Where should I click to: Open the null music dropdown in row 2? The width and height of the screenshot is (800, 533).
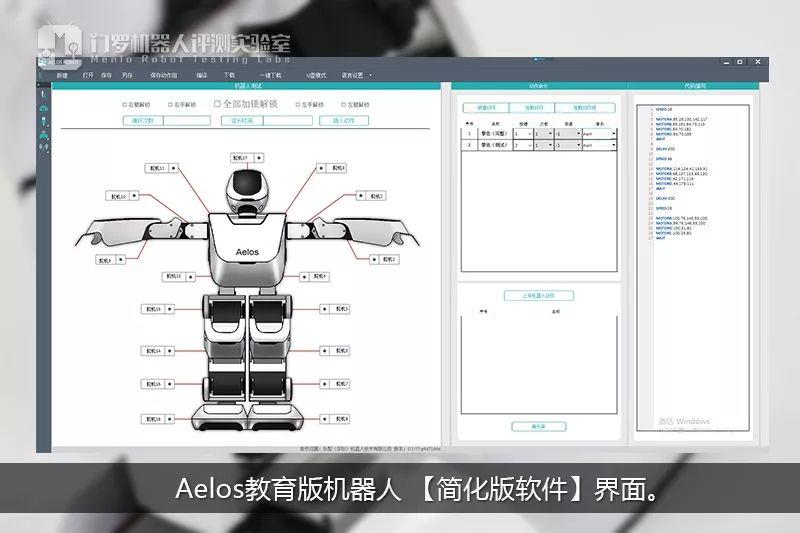click(x=599, y=145)
